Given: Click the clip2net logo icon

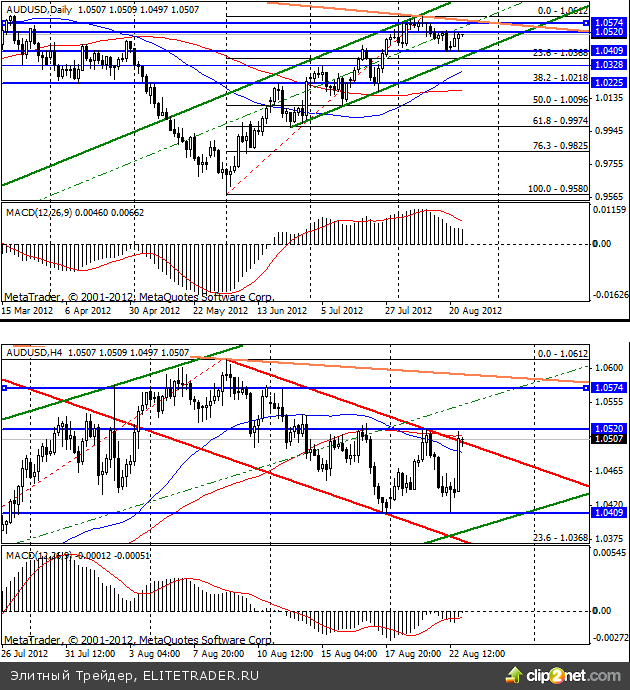Looking at the screenshot, I should [x=516, y=678].
